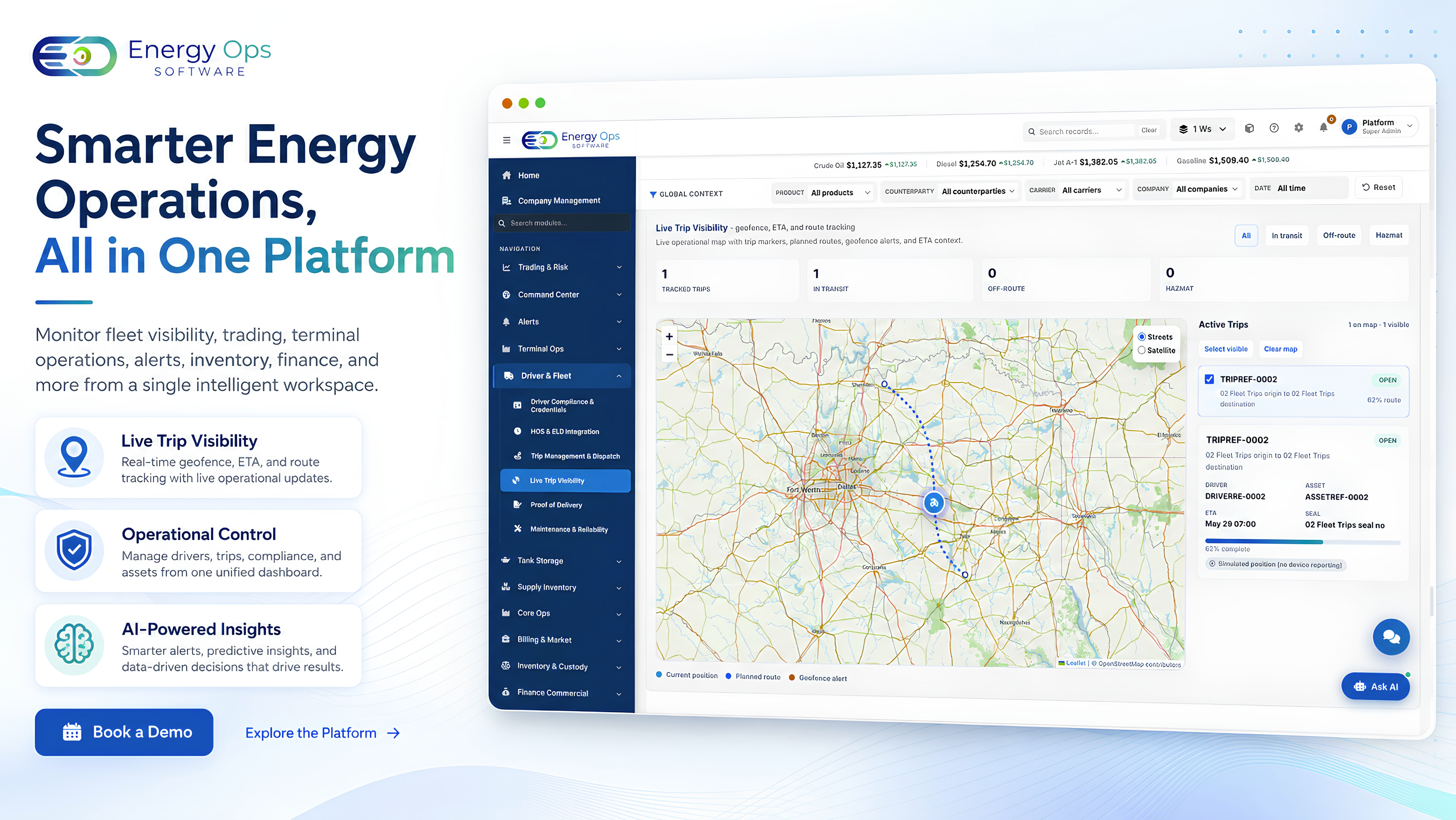Open the cube icon in top bar
1456x820 pixels.
coord(1249,128)
